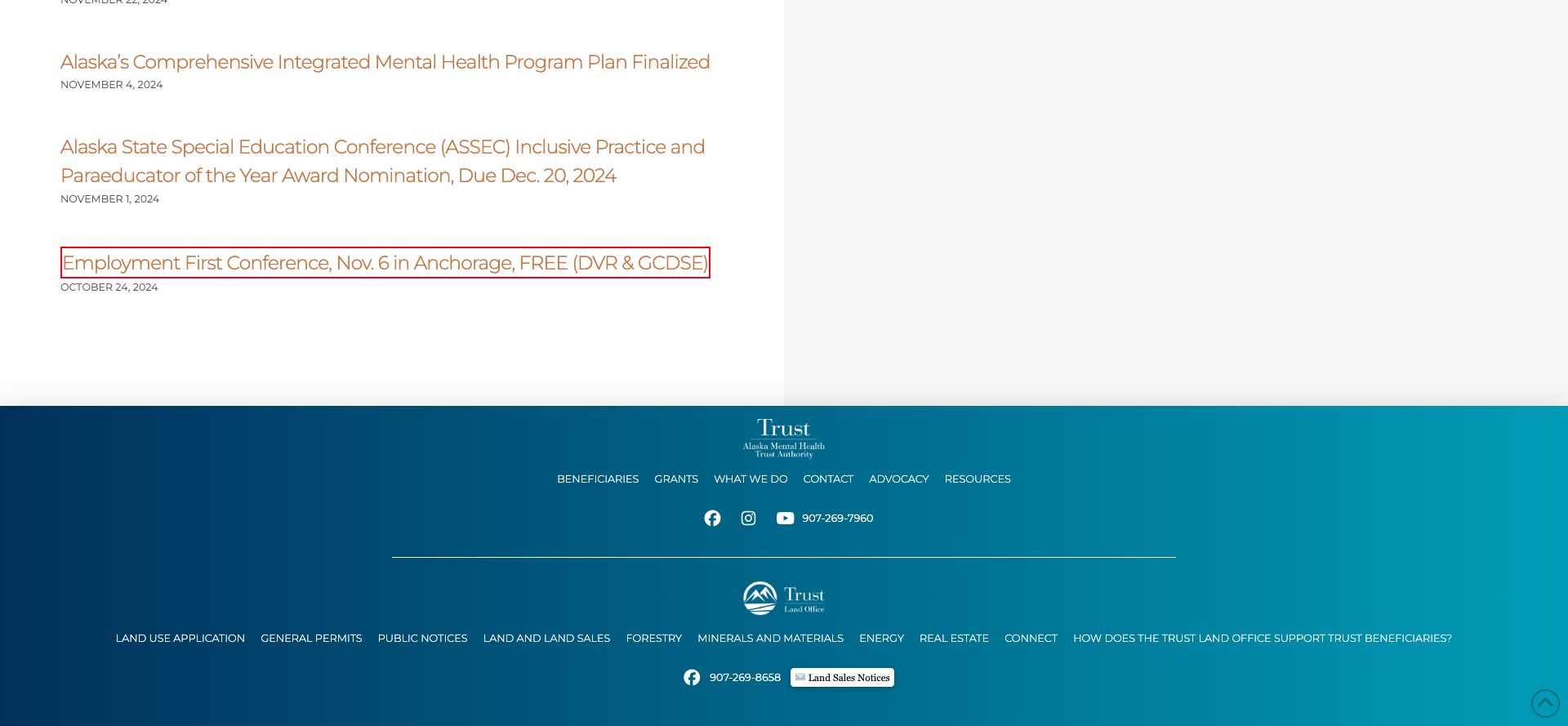Open Minerals and Materials link

click(770, 639)
